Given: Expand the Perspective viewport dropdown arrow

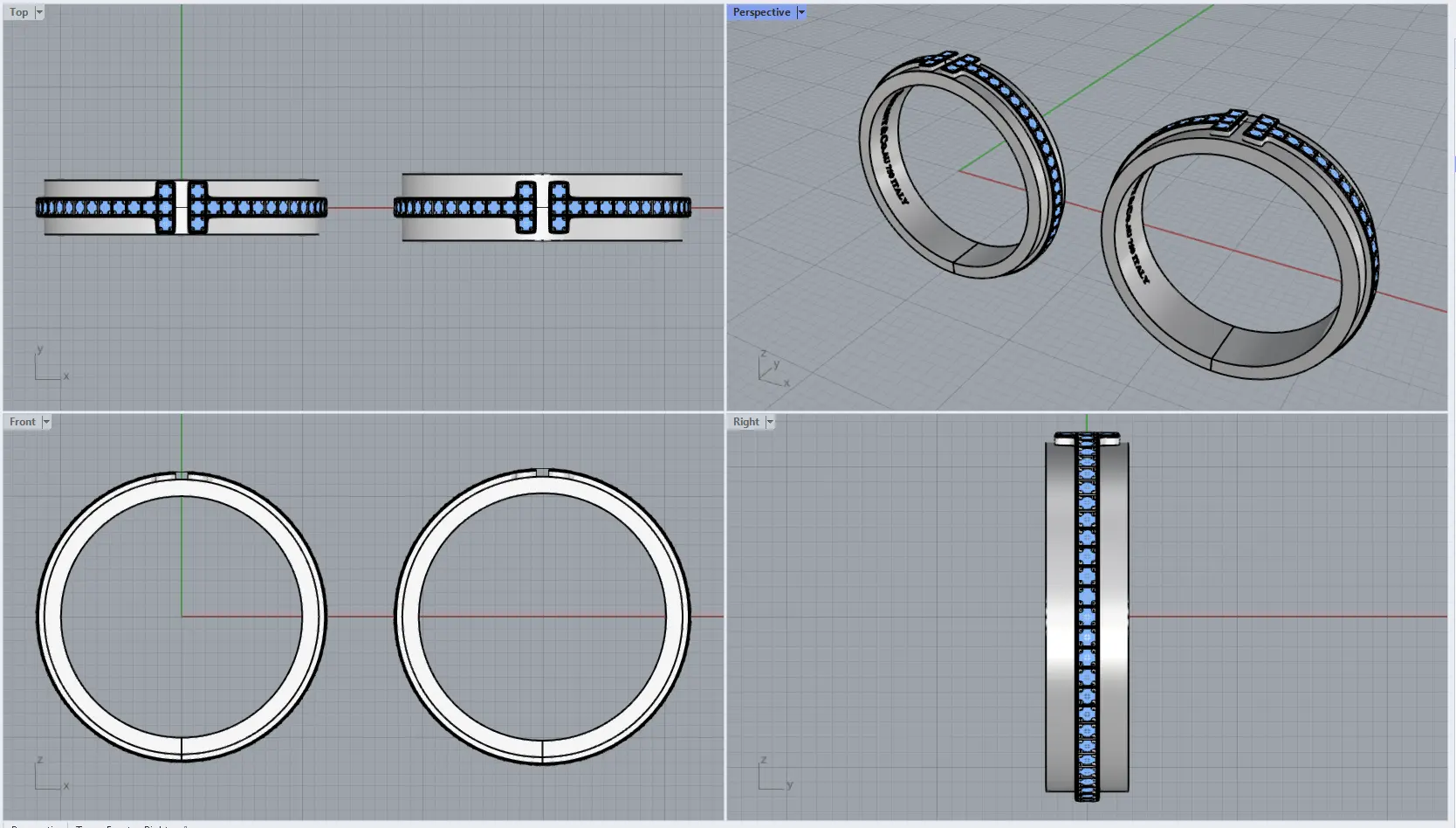Looking at the screenshot, I should [x=801, y=12].
